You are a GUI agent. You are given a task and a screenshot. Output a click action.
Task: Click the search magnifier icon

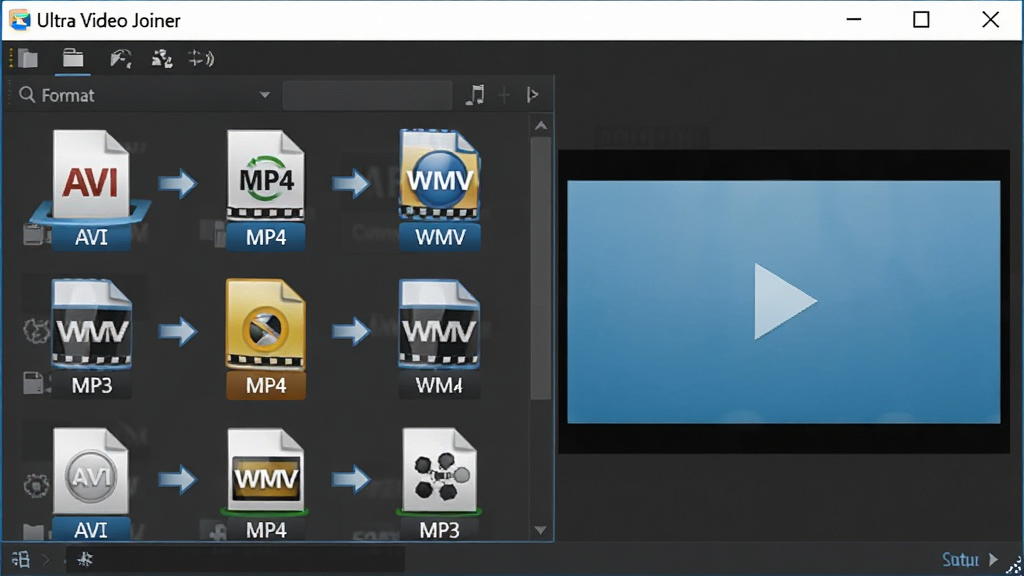coord(27,95)
